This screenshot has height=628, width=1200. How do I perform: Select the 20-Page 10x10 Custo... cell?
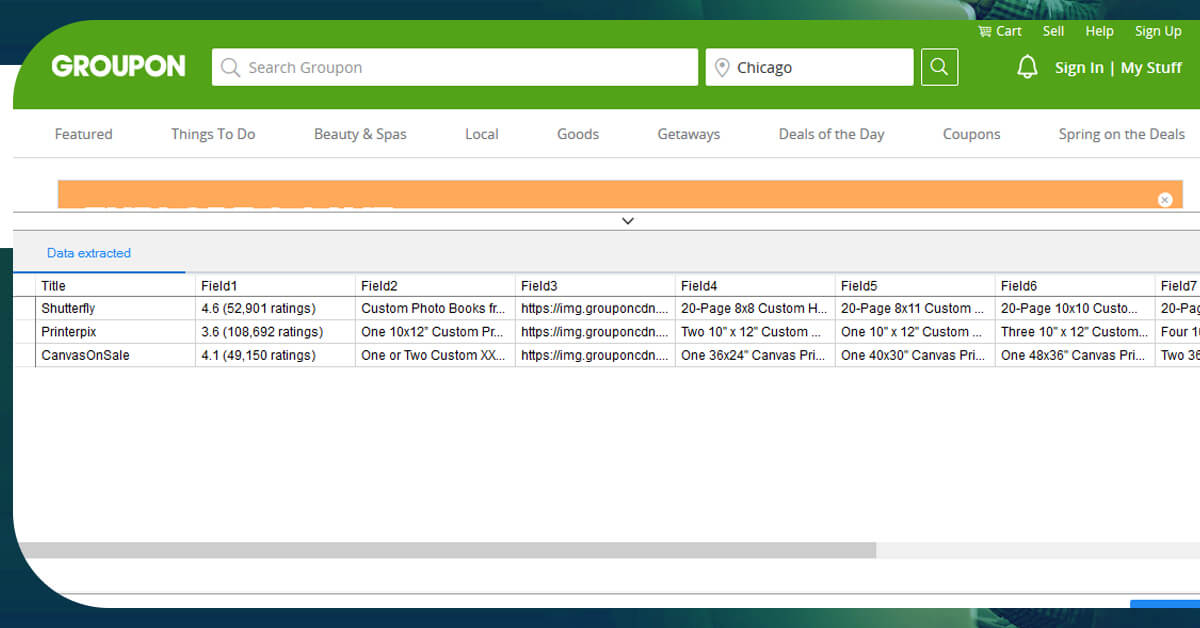click(x=1075, y=308)
